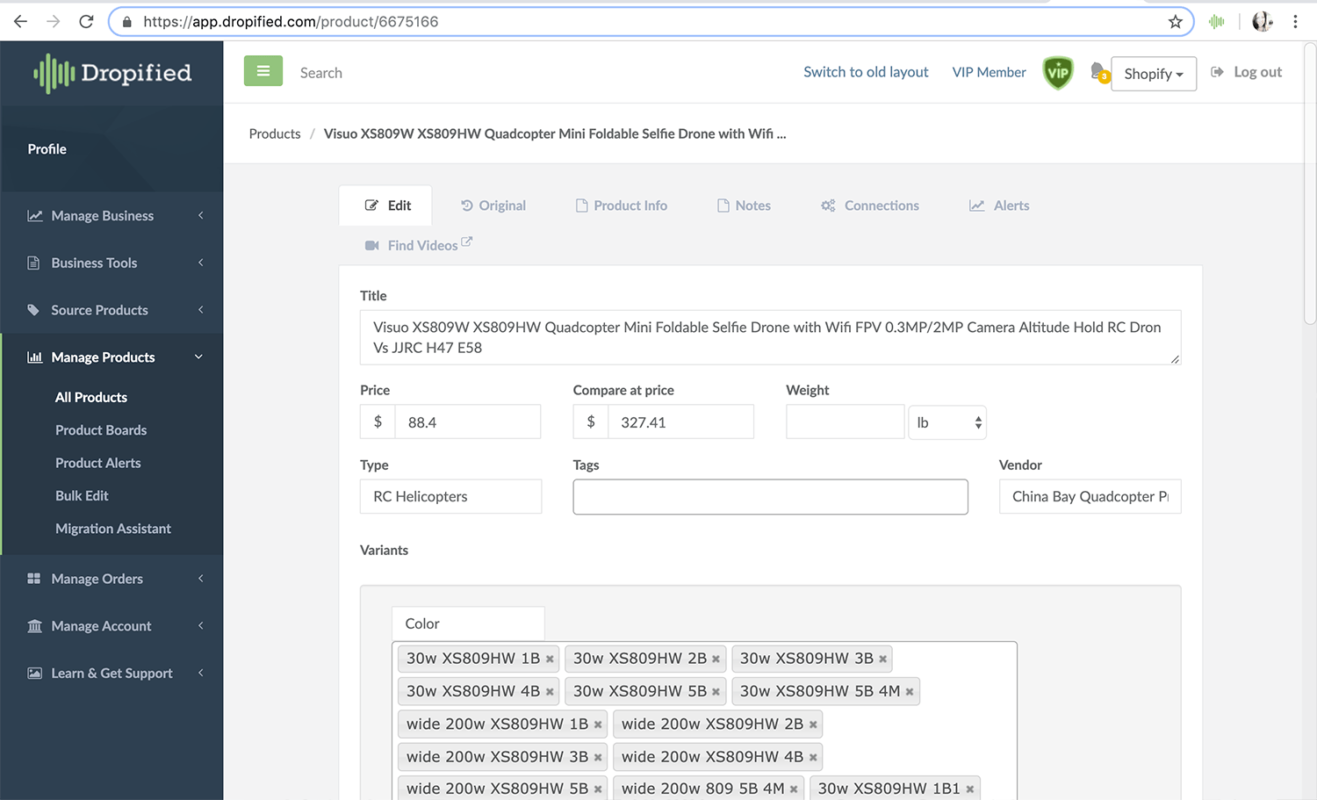Open Product Alerts in sidebar
Image resolution: width=1317 pixels, height=800 pixels.
click(98, 463)
